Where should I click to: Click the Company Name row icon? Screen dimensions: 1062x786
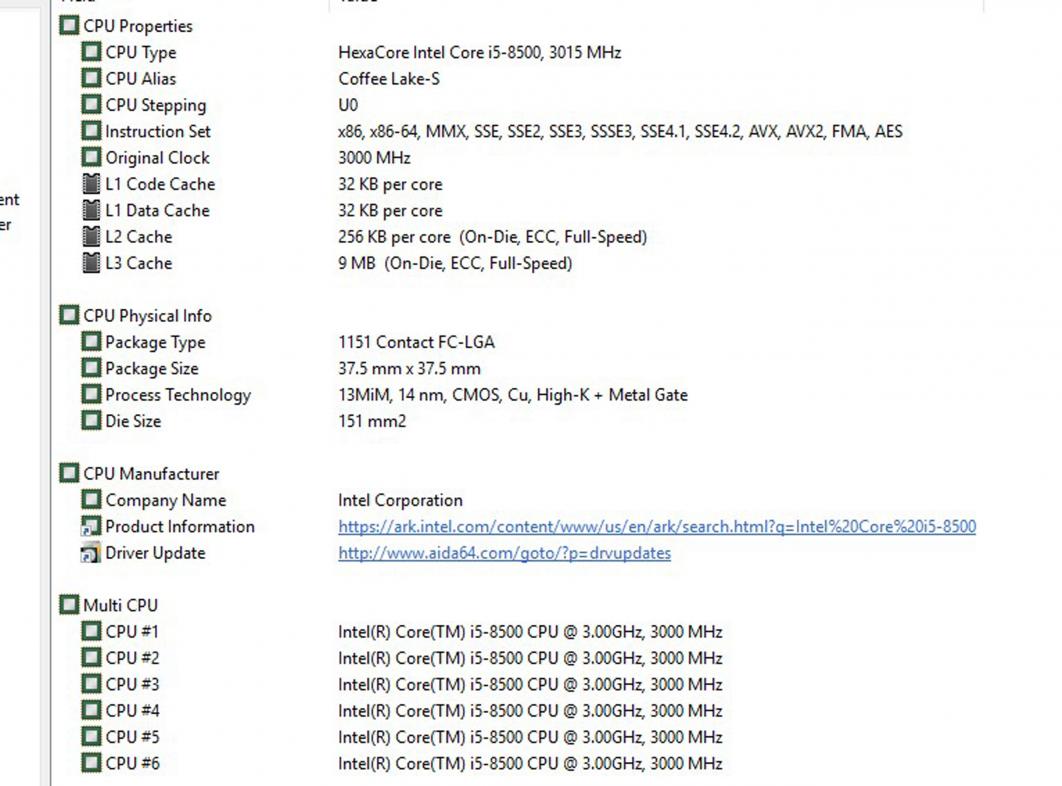pyautogui.click(x=91, y=499)
